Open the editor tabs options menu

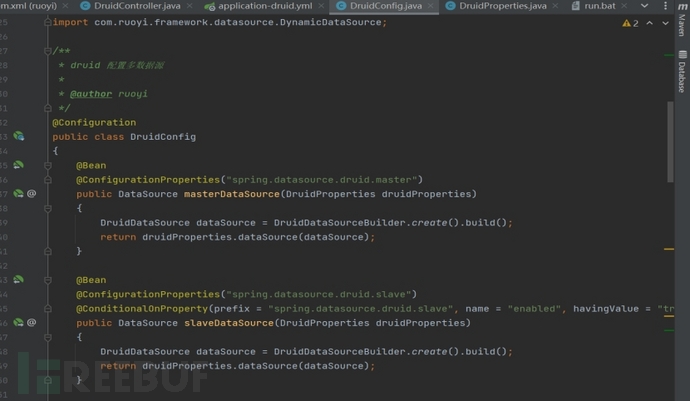665,6
